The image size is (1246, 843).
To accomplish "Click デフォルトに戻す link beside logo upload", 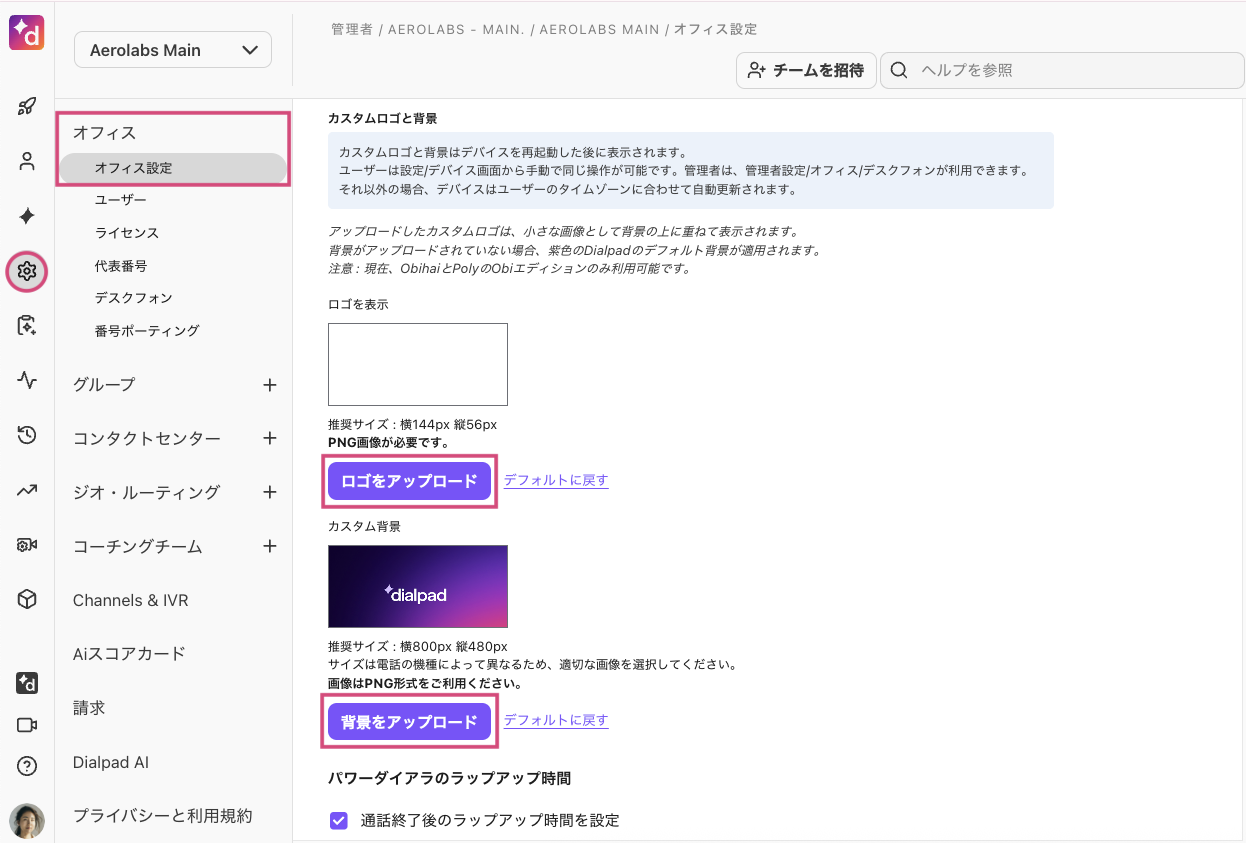I will pyautogui.click(x=556, y=480).
